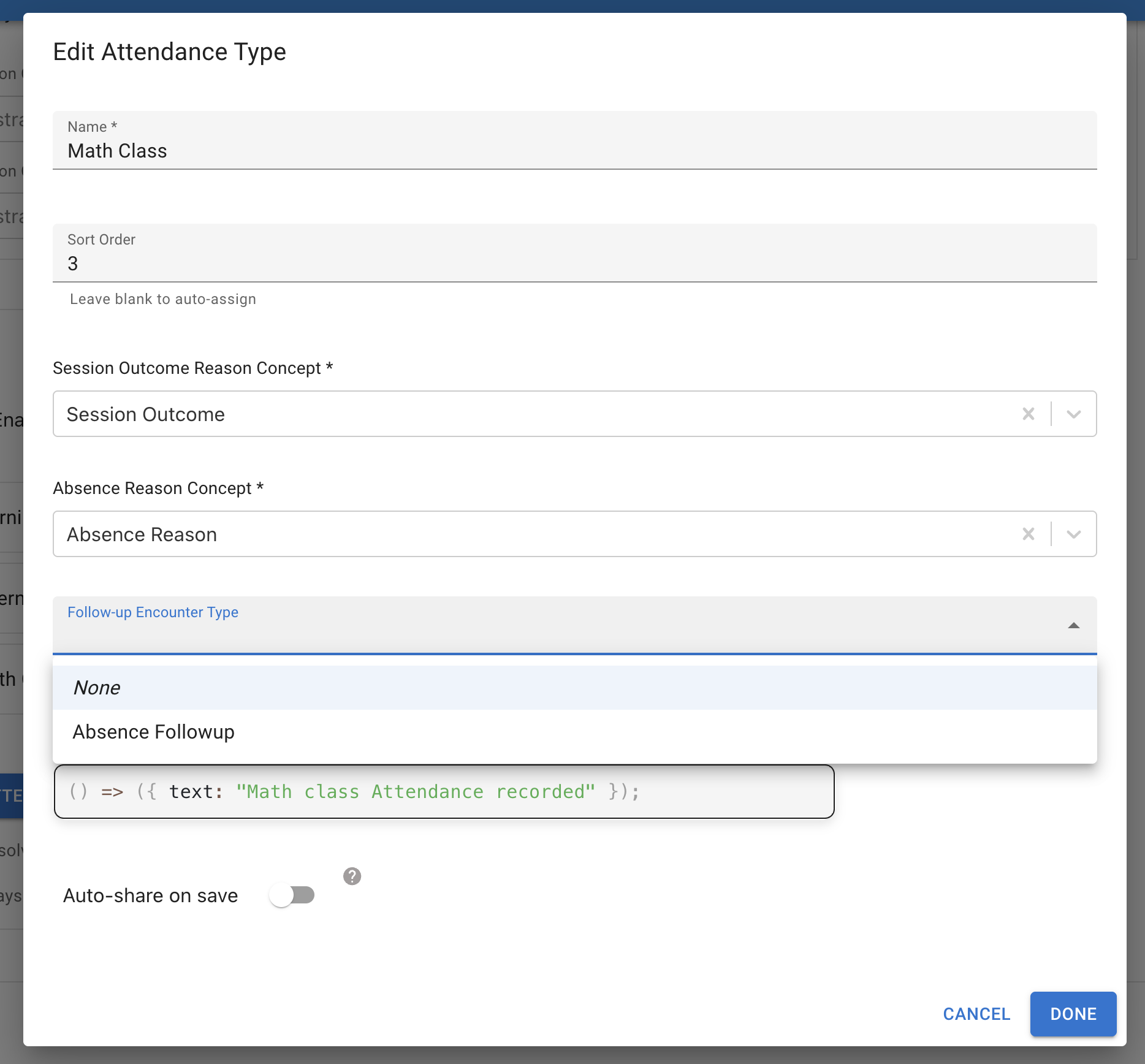The image size is (1145, 1064).
Task: Click the Auto-share on save label
Action: 151,895
